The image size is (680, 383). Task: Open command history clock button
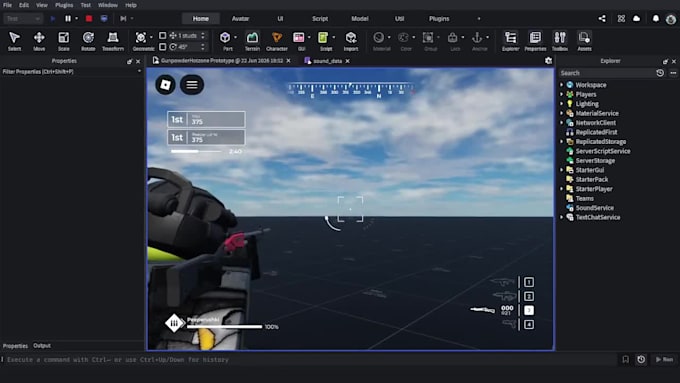coord(641,359)
